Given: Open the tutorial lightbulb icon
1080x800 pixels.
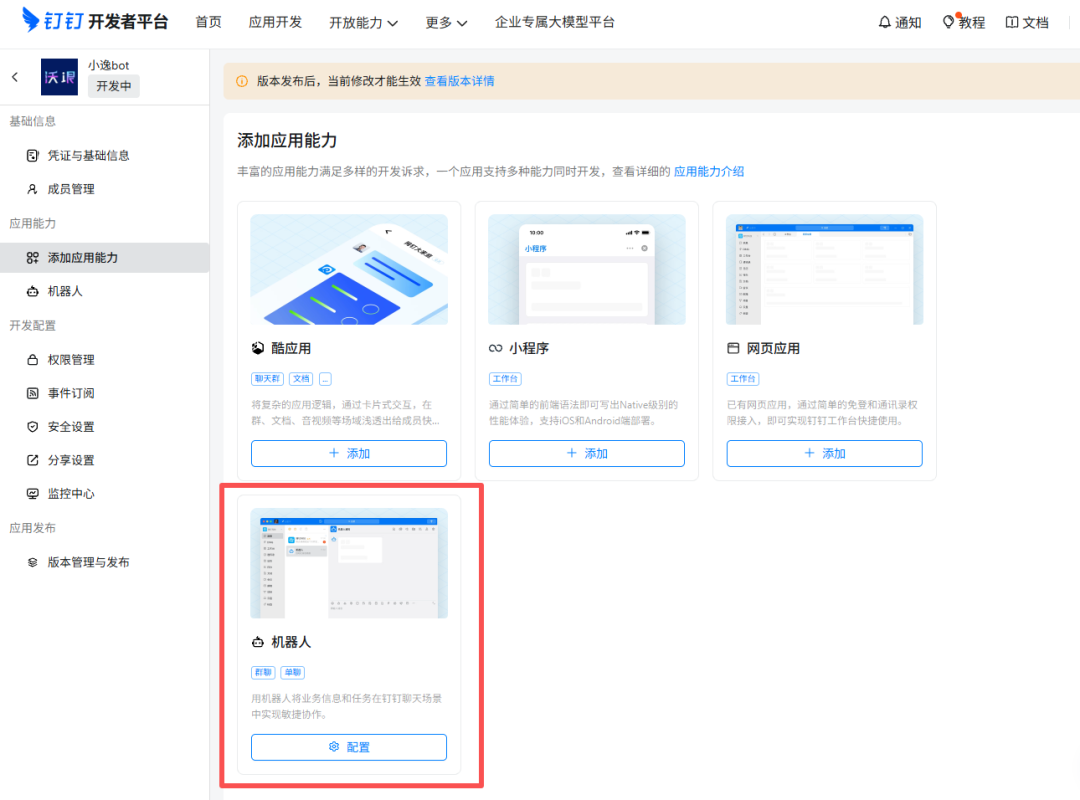Looking at the screenshot, I should click(x=949, y=22).
